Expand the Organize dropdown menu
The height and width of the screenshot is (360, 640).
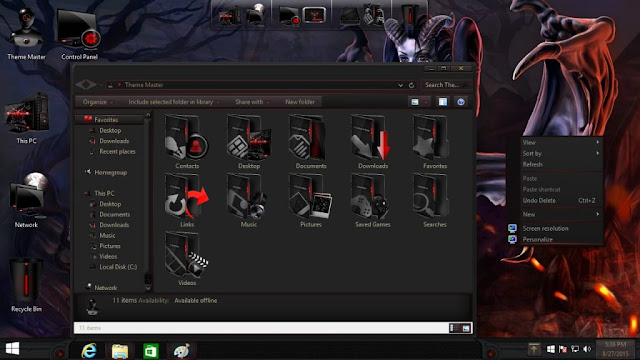[98, 102]
